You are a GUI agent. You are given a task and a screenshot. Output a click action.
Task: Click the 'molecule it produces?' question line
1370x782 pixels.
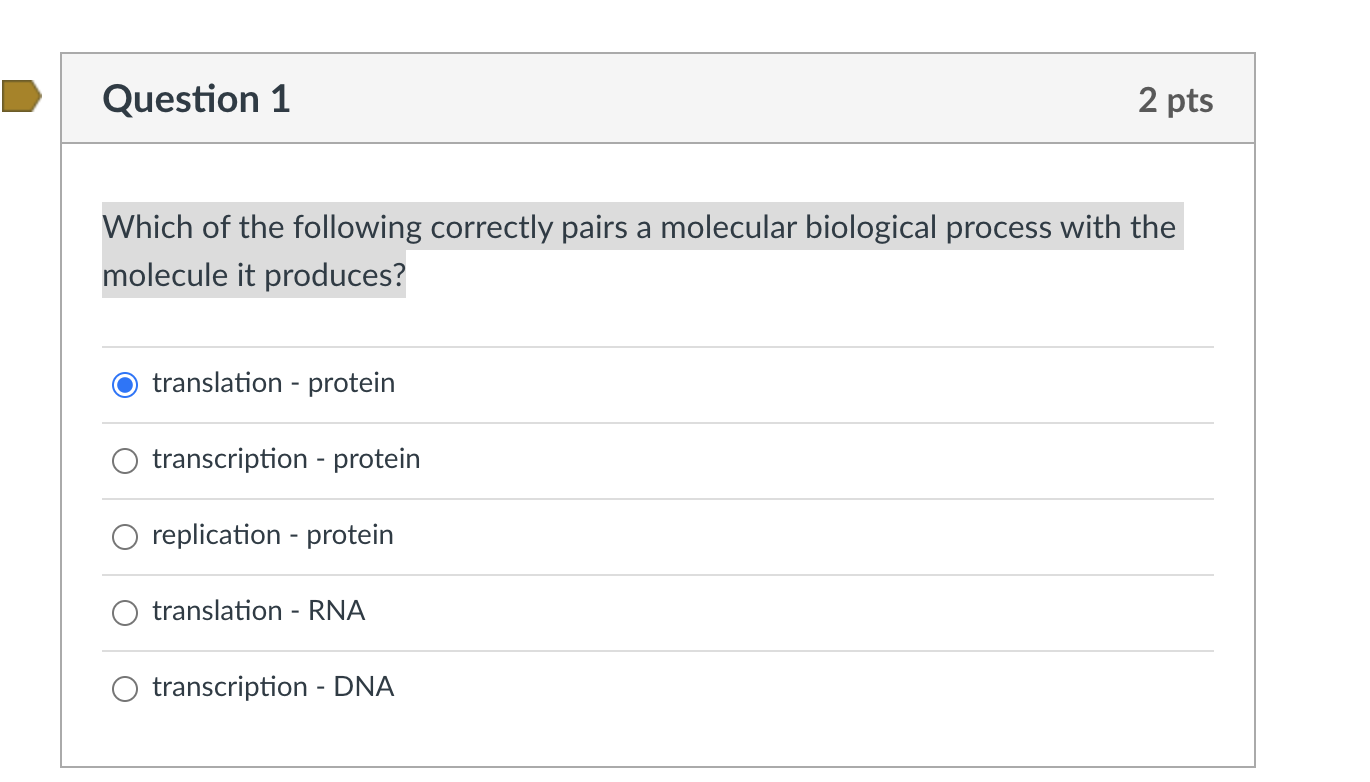coord(254,275)
